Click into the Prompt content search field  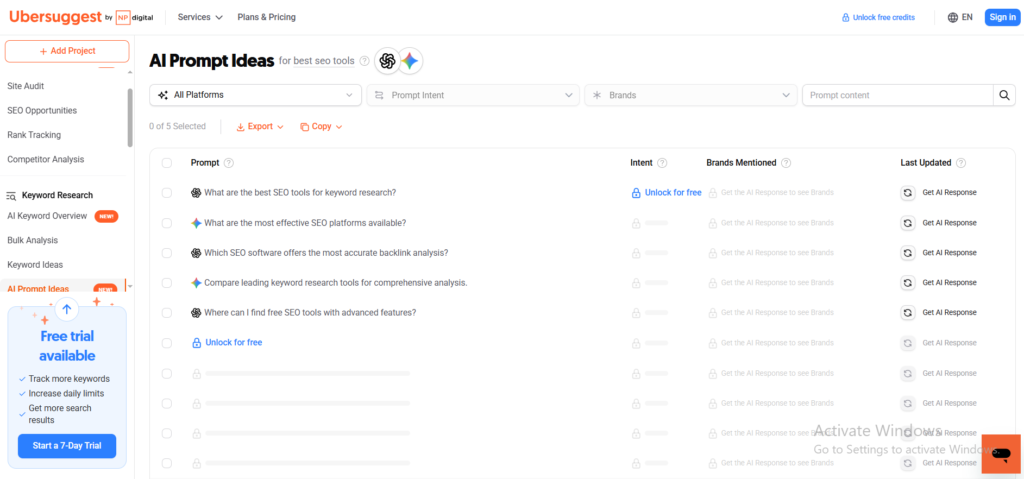(895, 95)
